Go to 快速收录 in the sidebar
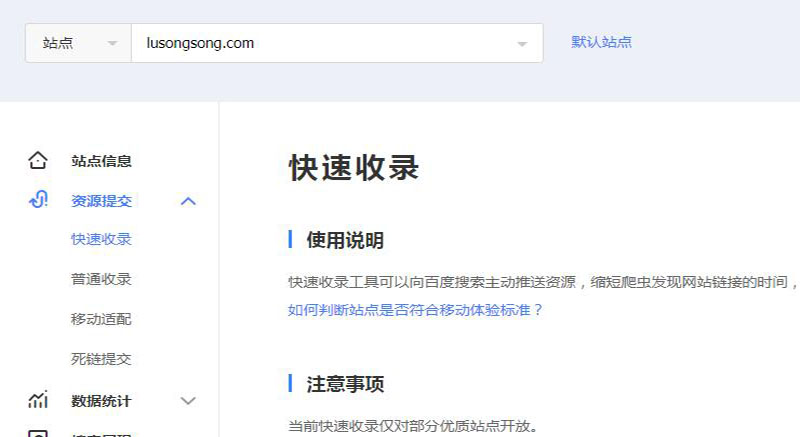Screen dimensions: 800x437 [x=101, y=240]
